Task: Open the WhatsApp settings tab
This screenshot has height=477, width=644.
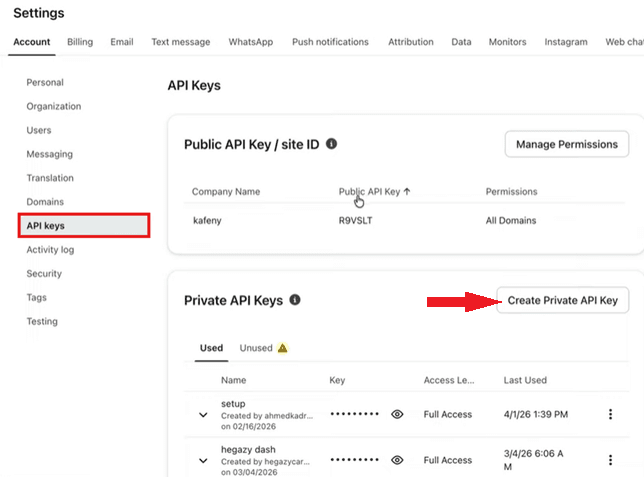Action: (250, 42)
